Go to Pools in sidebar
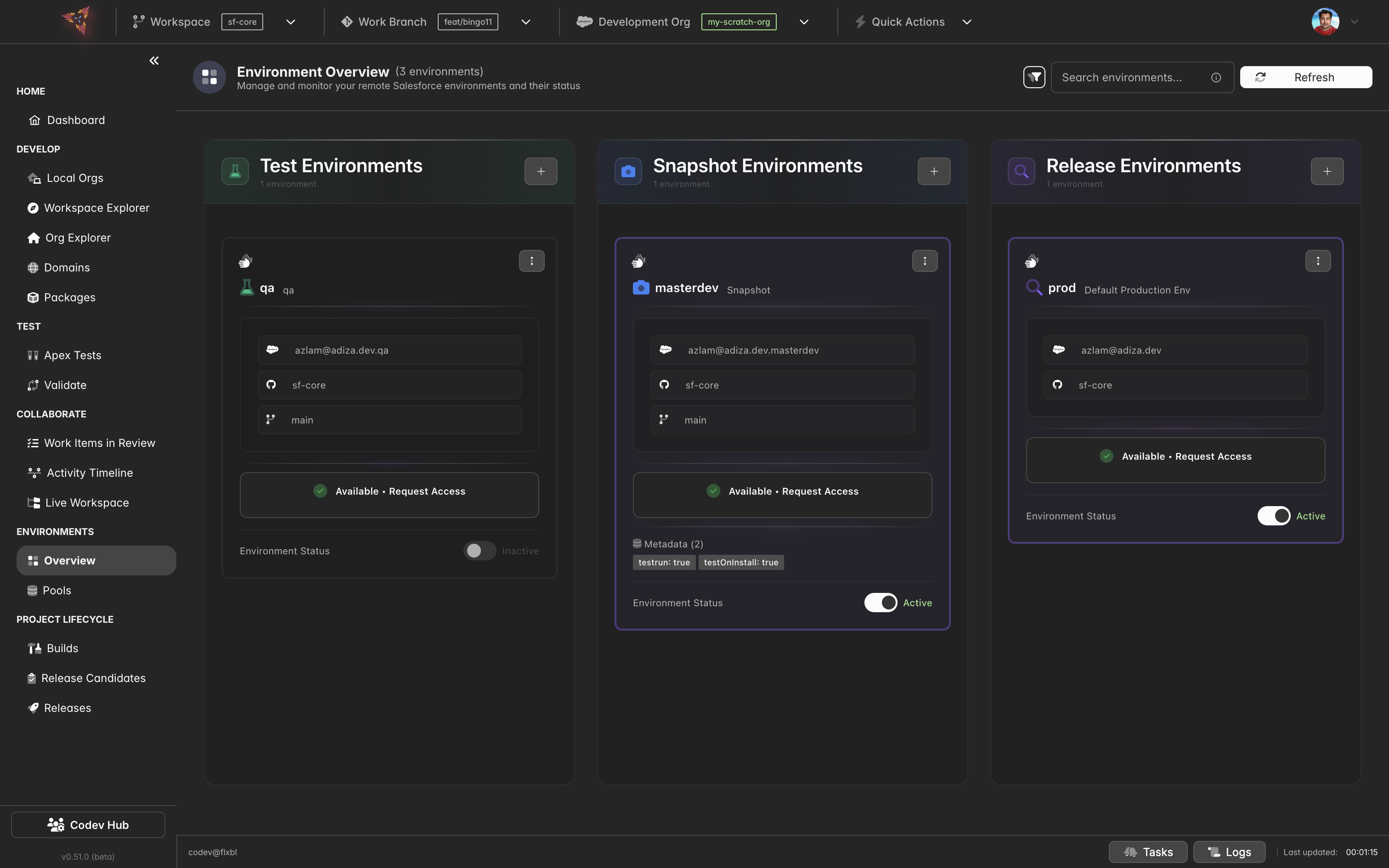1389x868 pixels. point(57,590)
